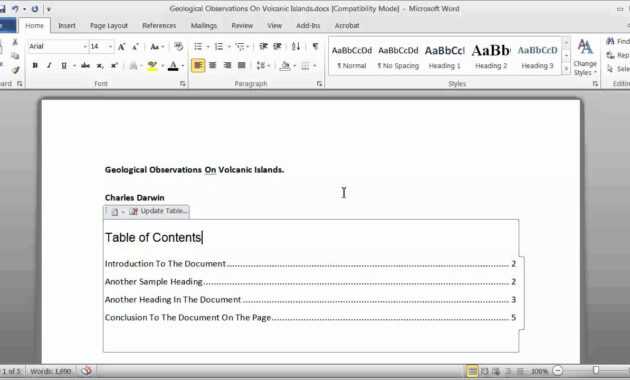
Task: Click the borders icon
Action: point(305,66)
